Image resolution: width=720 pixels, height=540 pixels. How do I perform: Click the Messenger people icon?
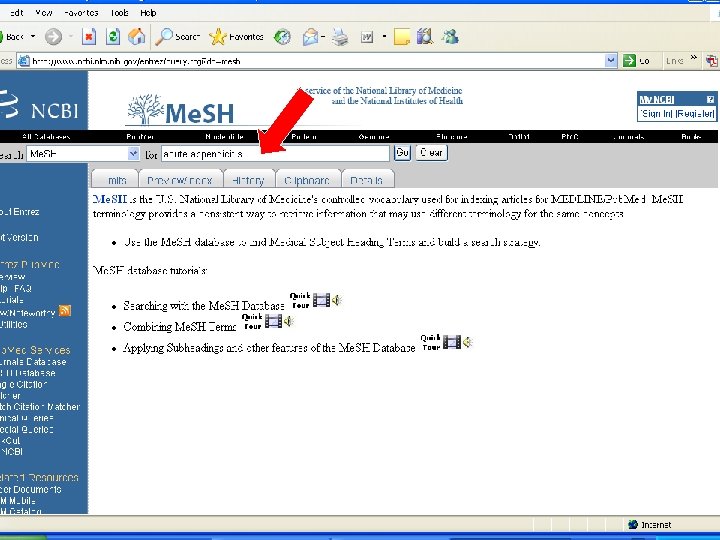pyautogui.click(x=450, y=36)
